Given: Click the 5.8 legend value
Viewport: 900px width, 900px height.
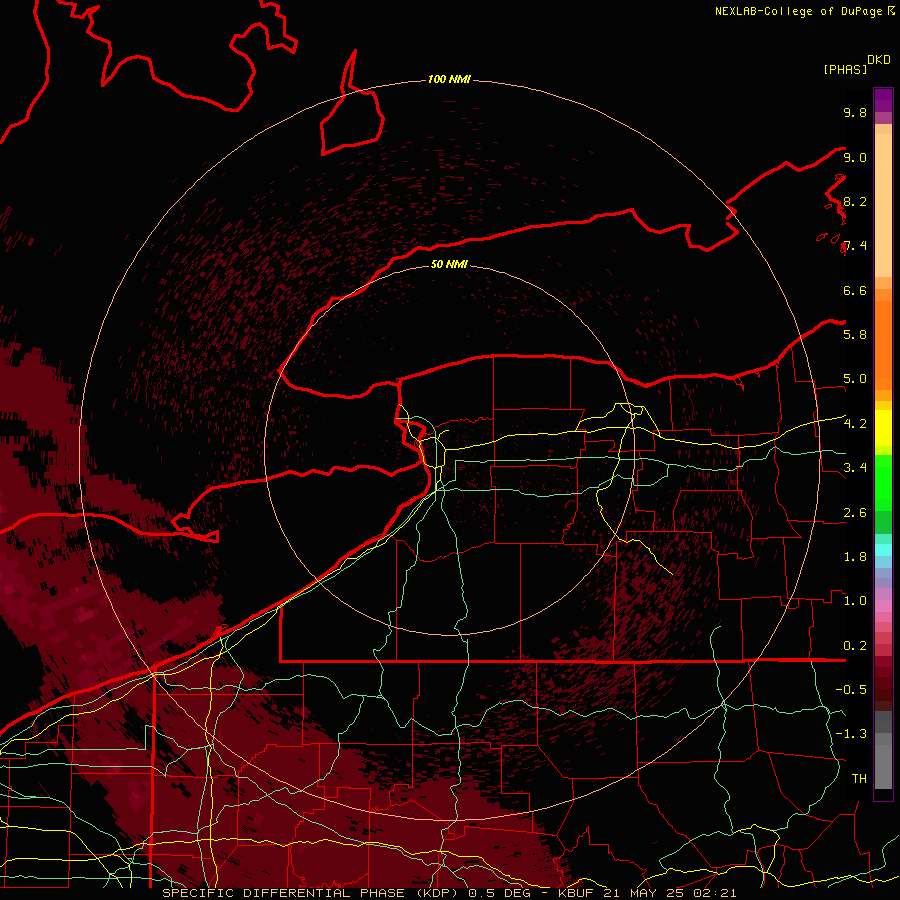Looking at the screenshot, I should pyautogui.click(x=855, y=335).
